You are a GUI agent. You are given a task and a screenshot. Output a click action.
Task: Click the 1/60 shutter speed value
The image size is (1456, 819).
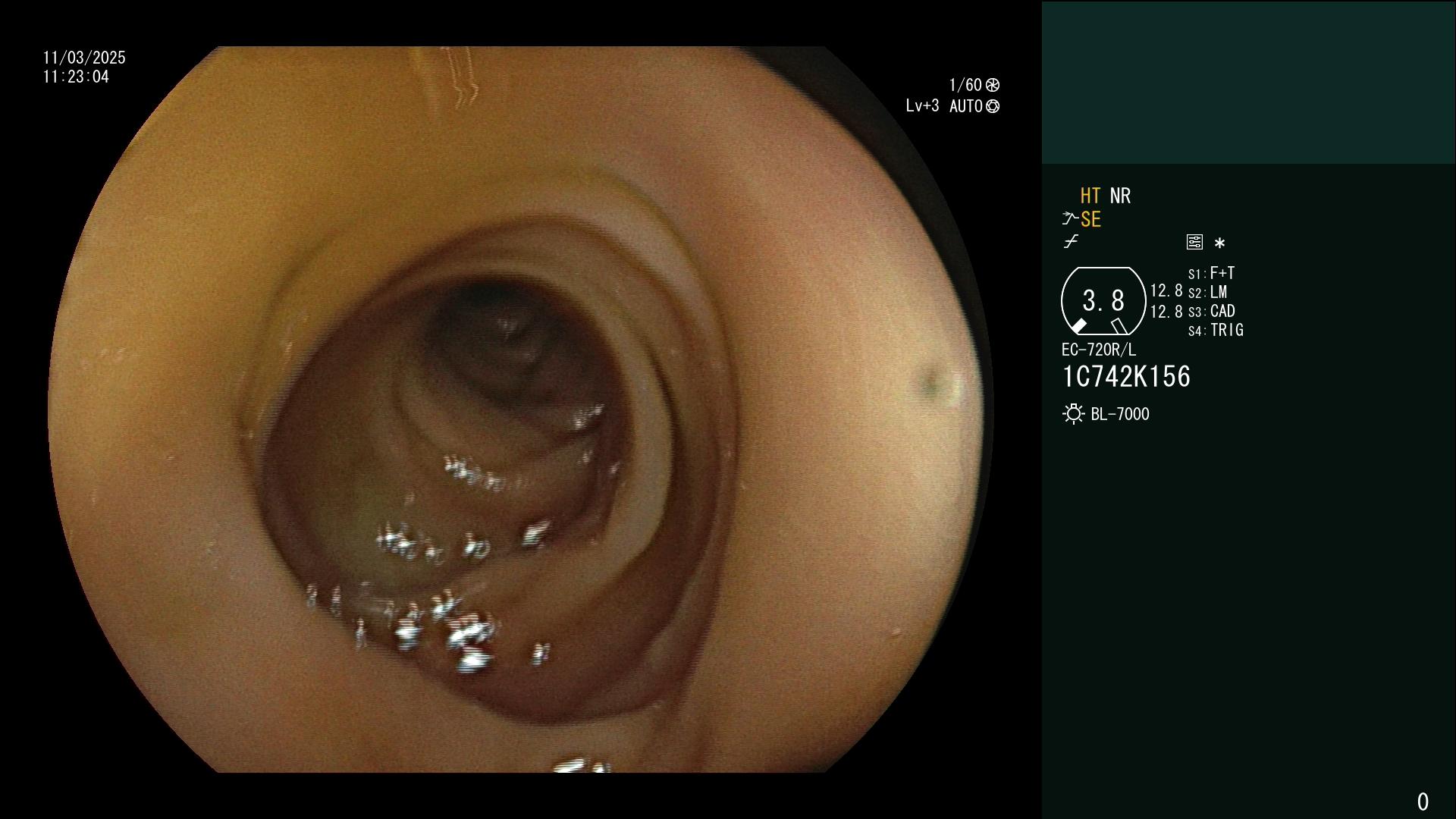pos(965,85)
